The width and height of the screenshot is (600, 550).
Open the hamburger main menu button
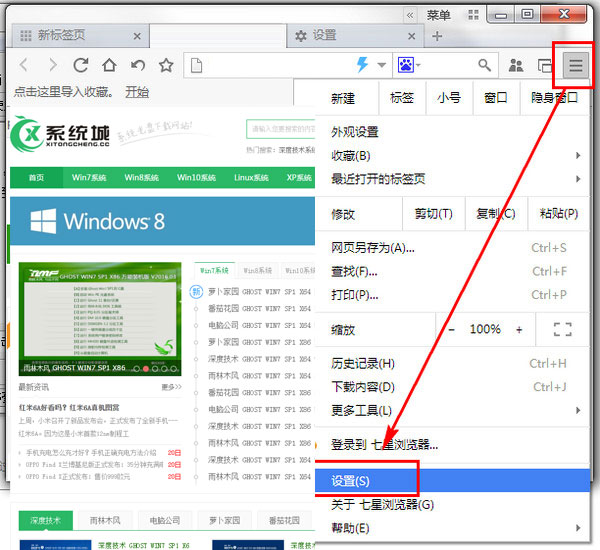(x=575, y=65)
